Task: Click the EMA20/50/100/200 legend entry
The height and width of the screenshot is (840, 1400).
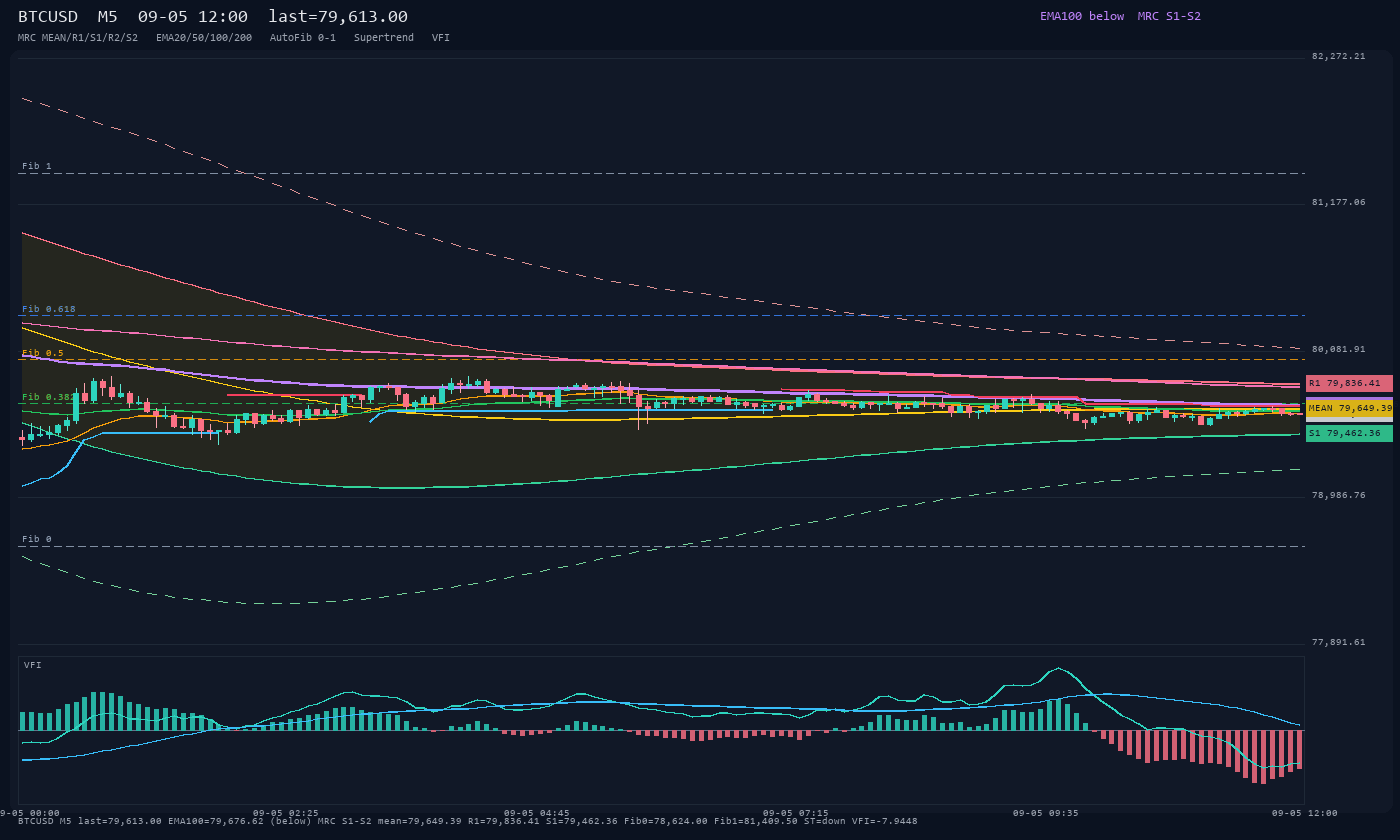Action: coord(204,37)
